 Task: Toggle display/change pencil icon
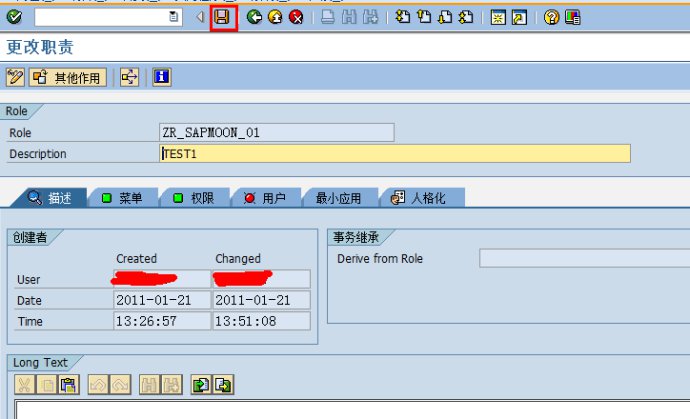tap(15, 77)
